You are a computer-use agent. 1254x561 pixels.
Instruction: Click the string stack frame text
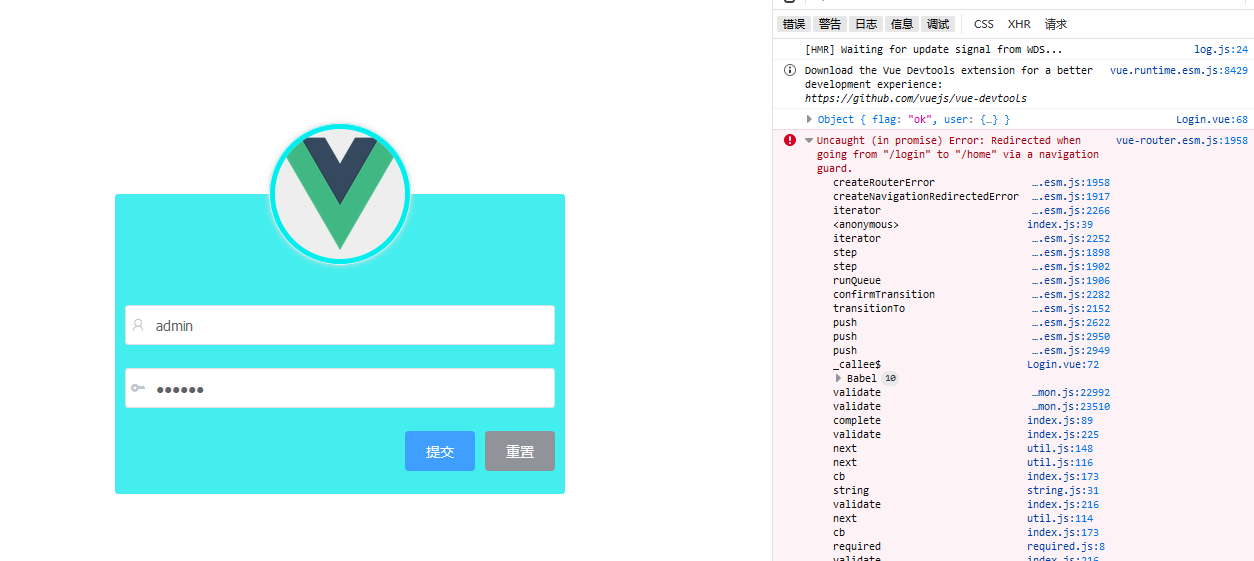point(851,490)
